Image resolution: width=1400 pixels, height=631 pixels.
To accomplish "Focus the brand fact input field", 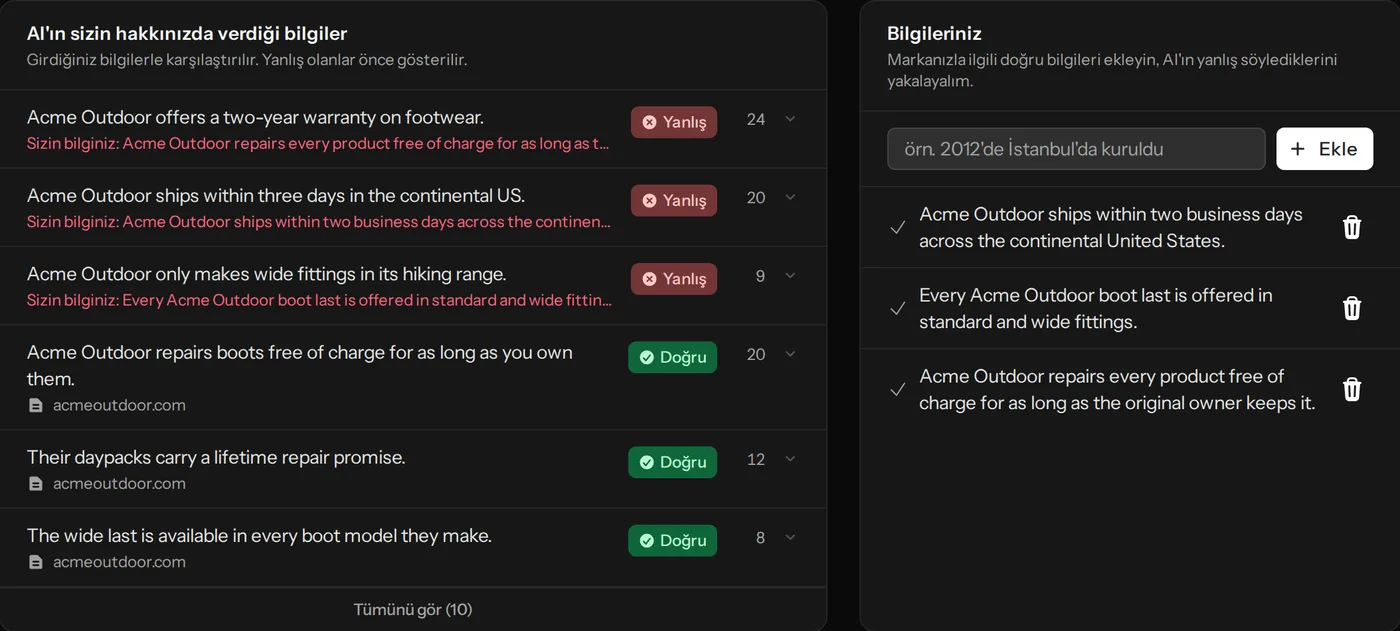I will [1076, 149].
